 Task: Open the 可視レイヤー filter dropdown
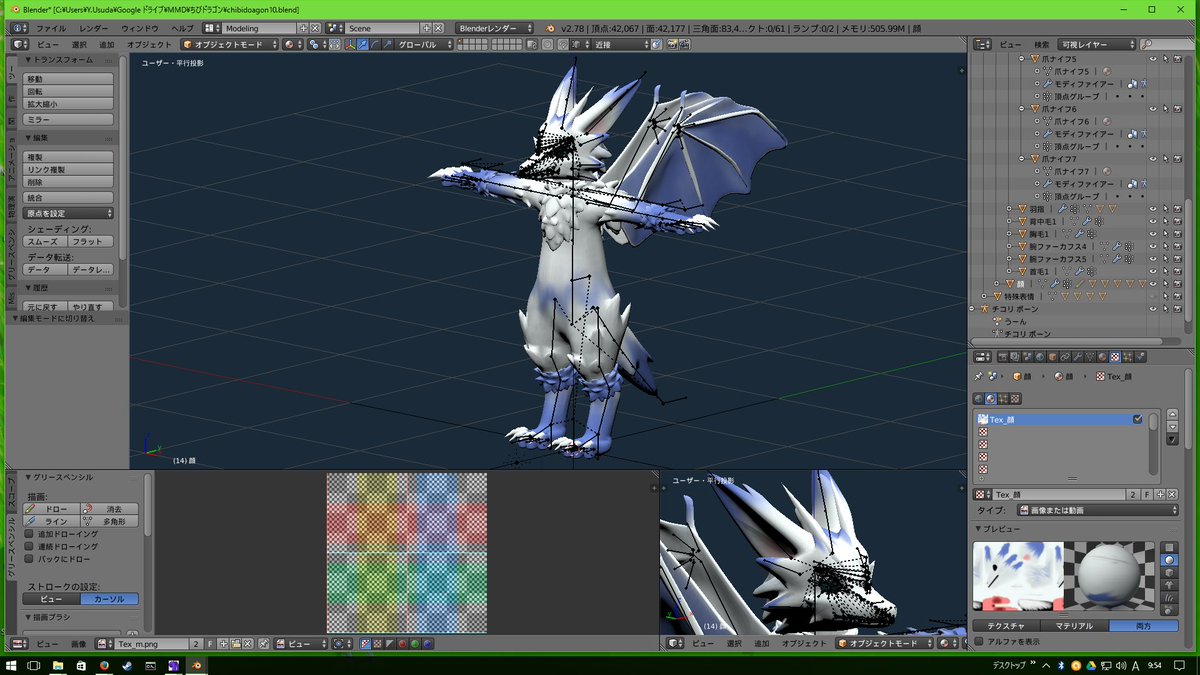[x=1097, y=46]
